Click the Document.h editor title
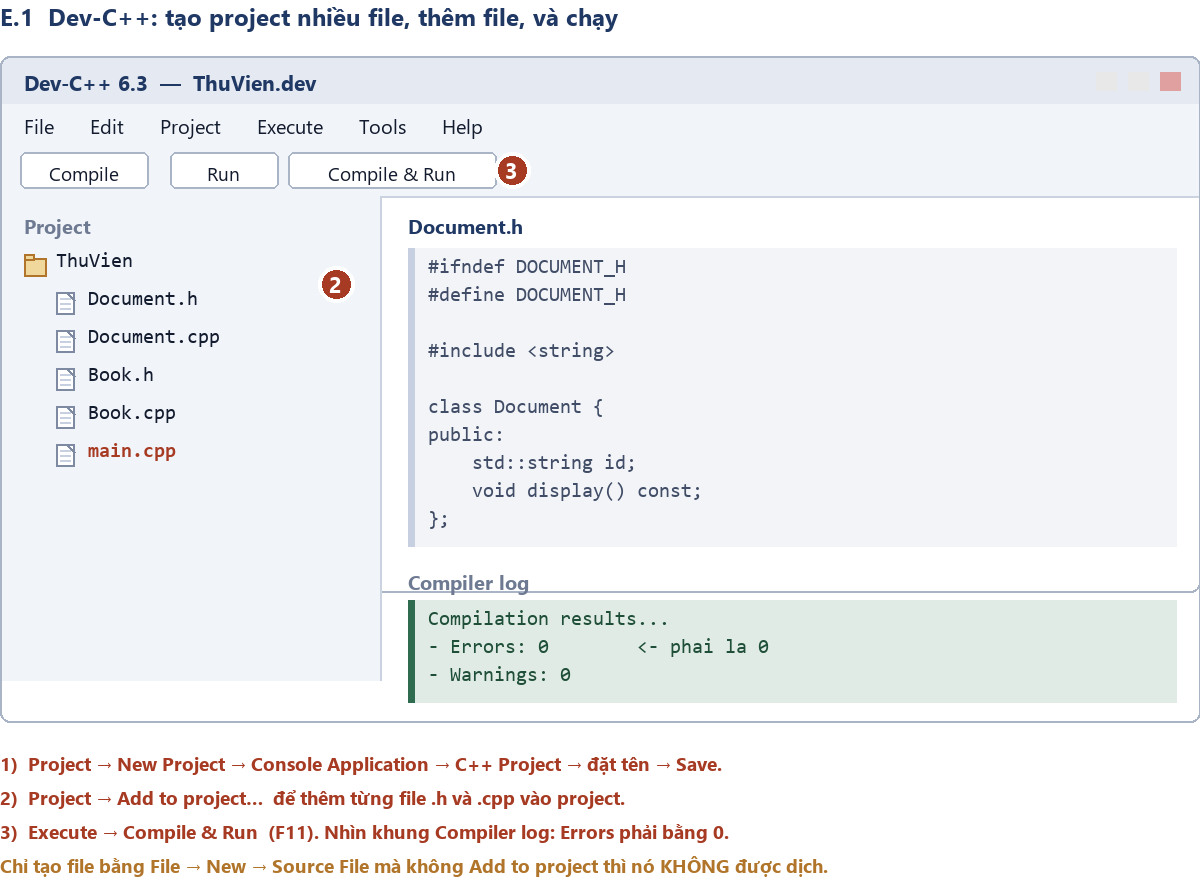 tap(465, 227)
